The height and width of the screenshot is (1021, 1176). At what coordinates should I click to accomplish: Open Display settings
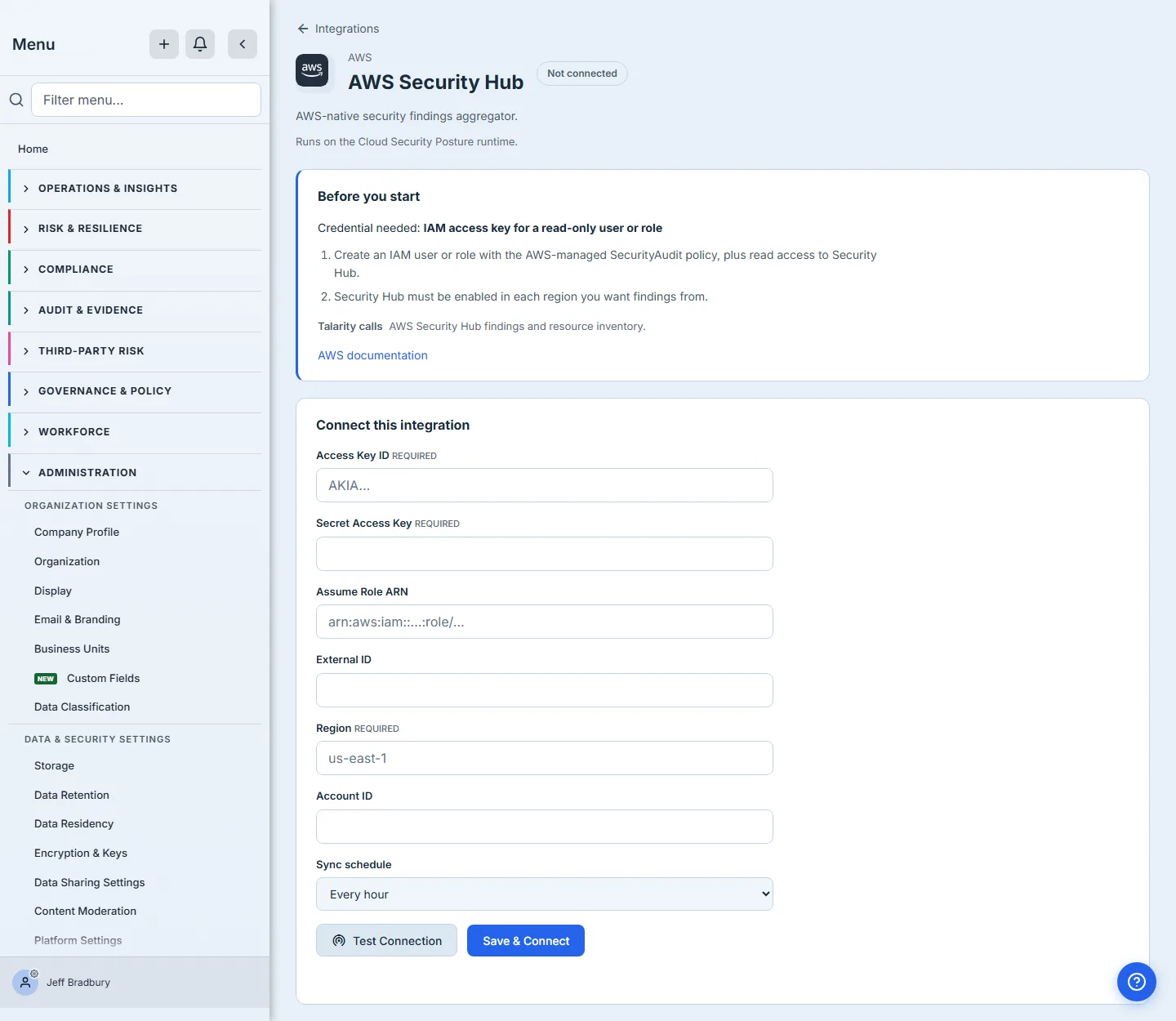[53, 591]
